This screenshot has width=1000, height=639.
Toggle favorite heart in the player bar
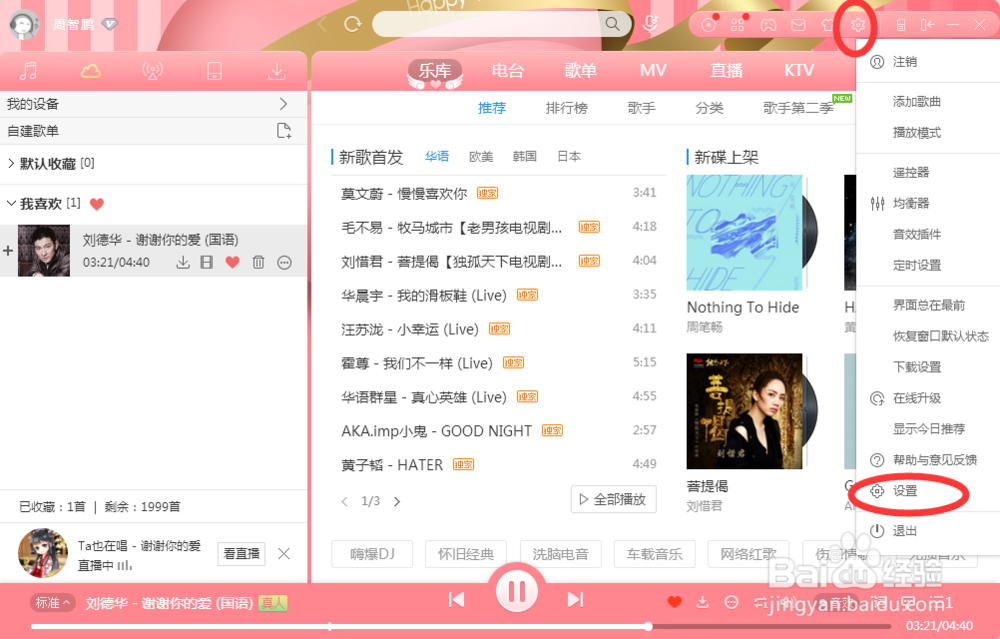[674, 601]
